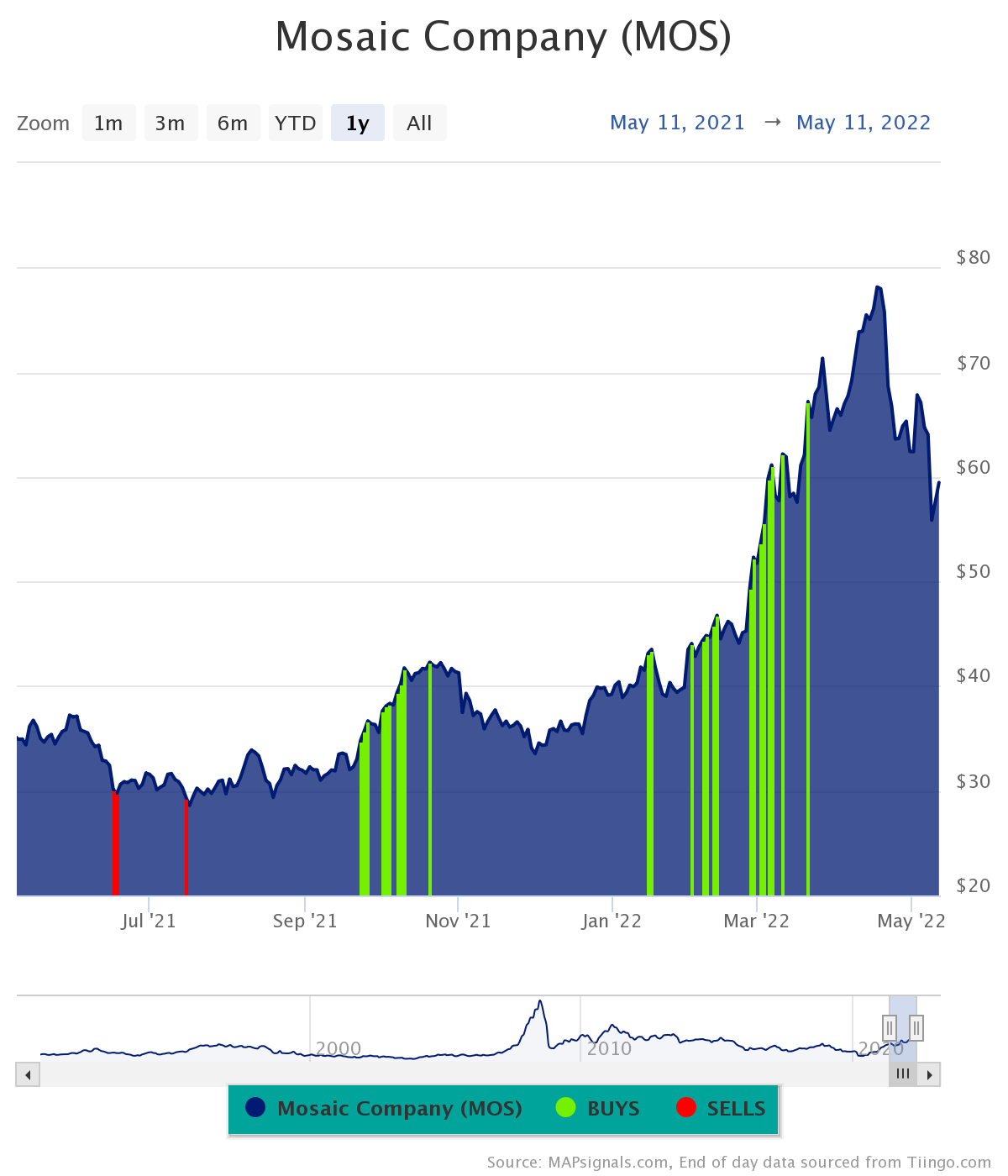The image size is (1008, 1176).
Task: Toggle the Mosaic Company (MOS) legend series
Action: coord(384,1109)
